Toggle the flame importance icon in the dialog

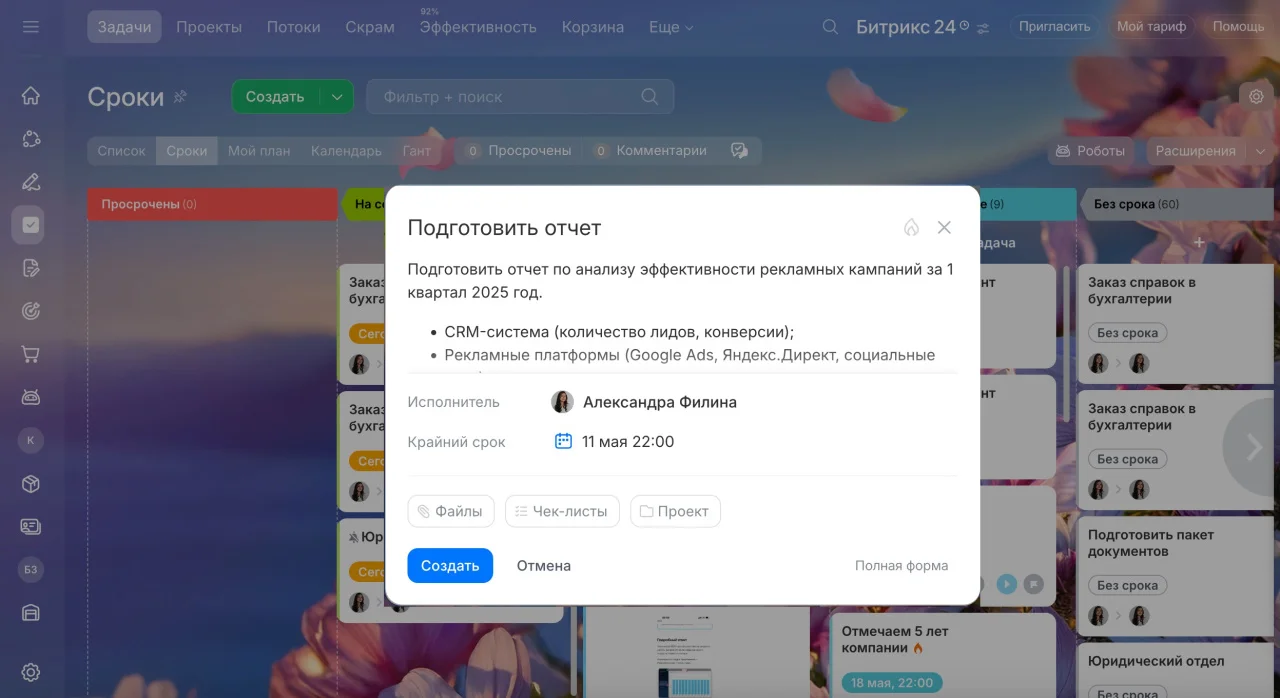click(911, 227)
